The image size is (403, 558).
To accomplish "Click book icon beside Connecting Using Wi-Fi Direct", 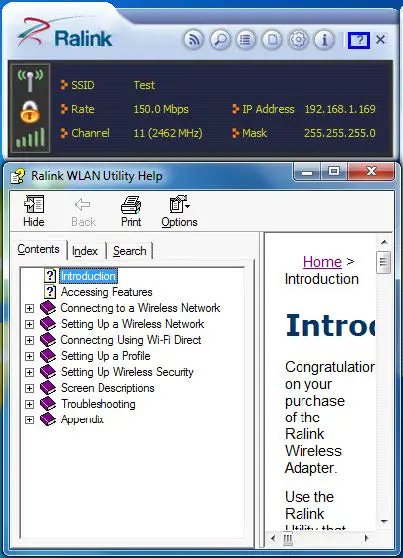I will pyautogui.click(x=48, y=340).
